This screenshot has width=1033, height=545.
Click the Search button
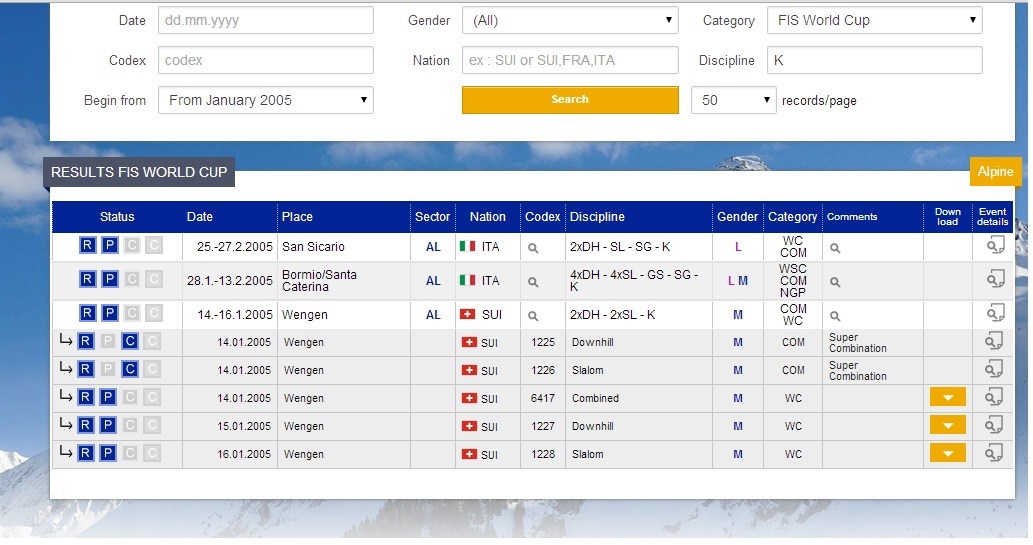click(570, 100)
